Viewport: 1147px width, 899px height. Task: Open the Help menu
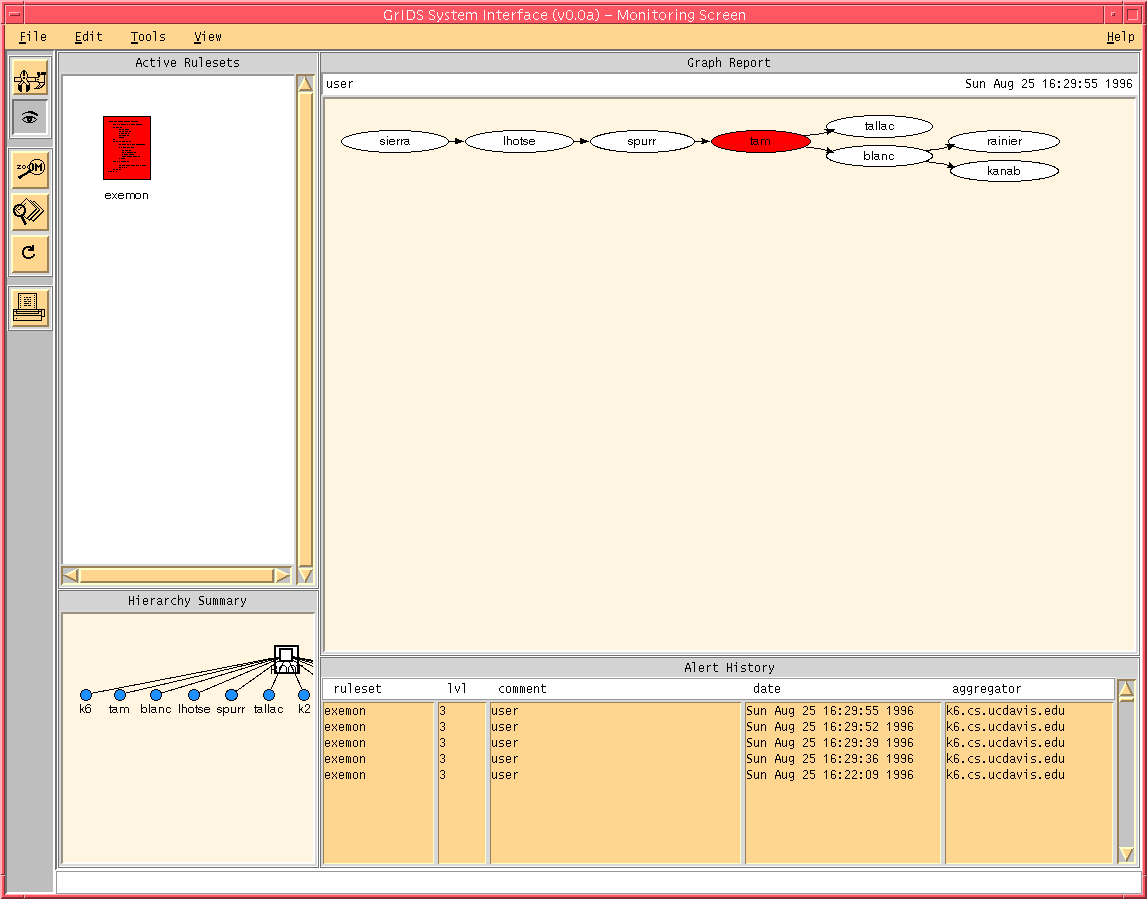point(1120,37)
